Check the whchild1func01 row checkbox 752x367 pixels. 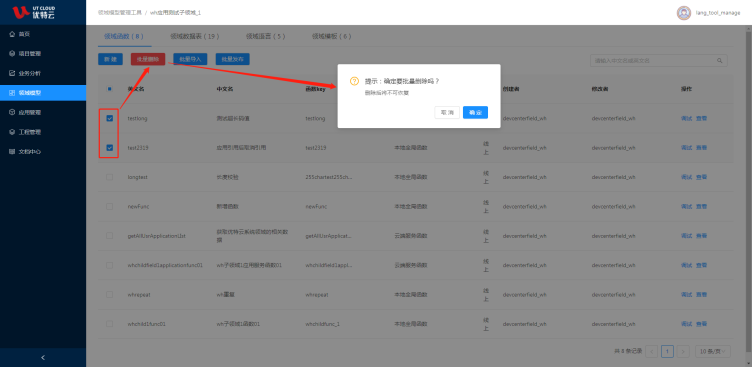(109, 324)
